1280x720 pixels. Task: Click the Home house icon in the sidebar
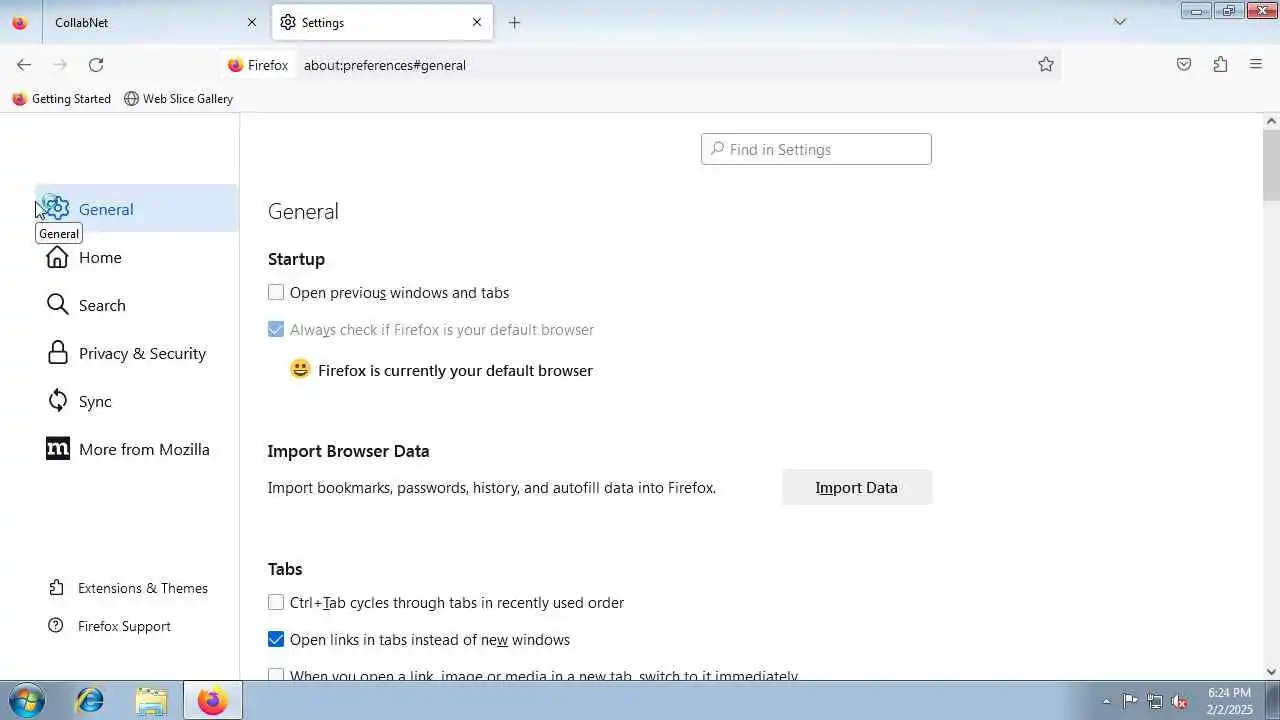(58, 257)
